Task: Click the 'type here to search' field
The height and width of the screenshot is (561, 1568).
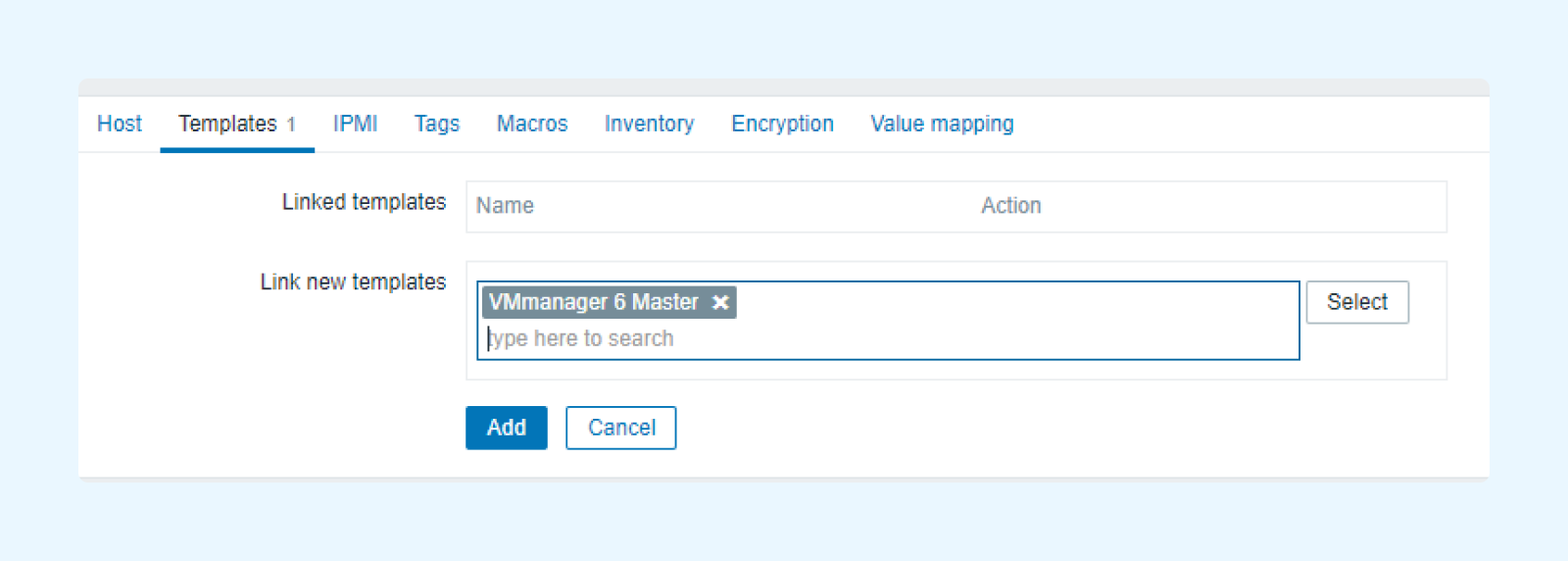Action: [888, 338]
